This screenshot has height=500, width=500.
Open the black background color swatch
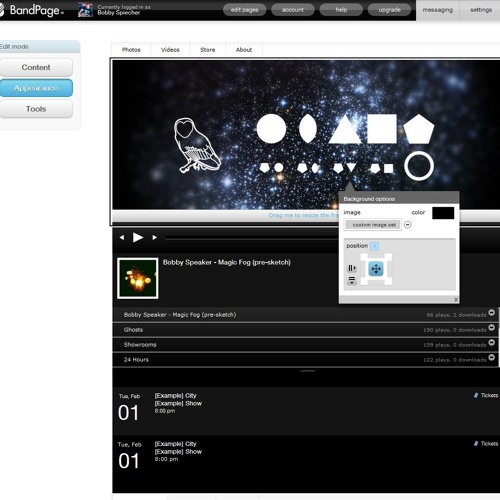(x=443, y=213)
